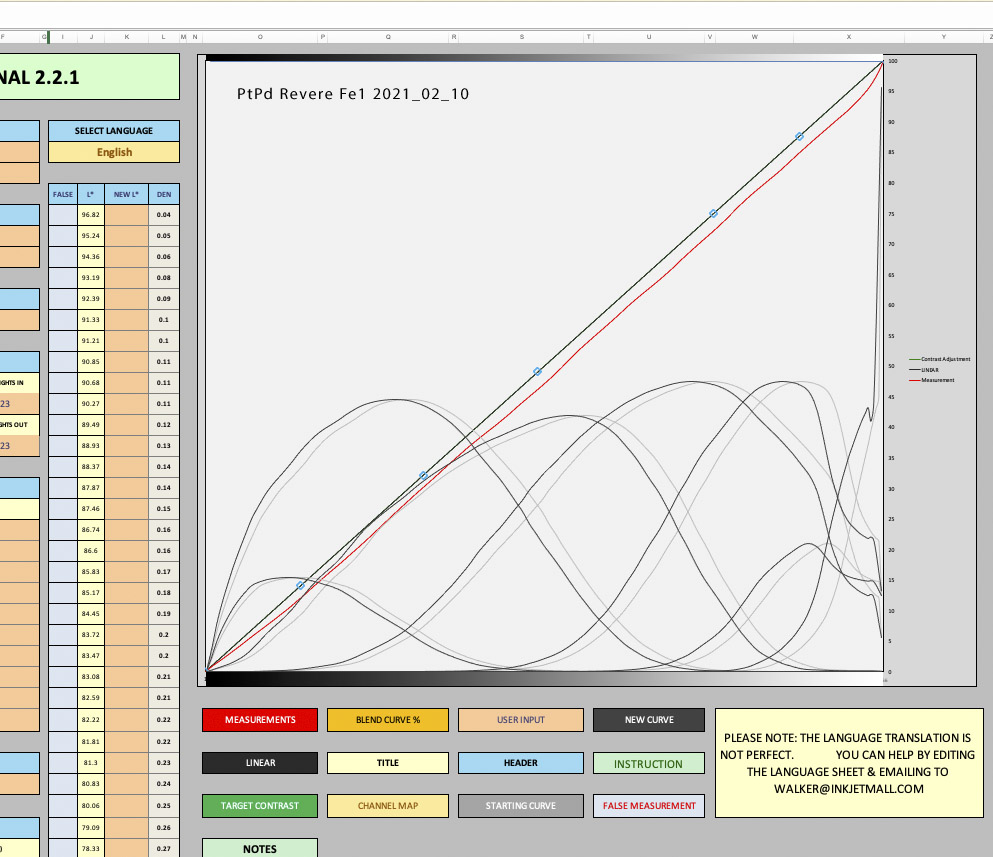Open the English language selection cell
The height and width of the screenshot is (857, 993).
click(114, 152)
